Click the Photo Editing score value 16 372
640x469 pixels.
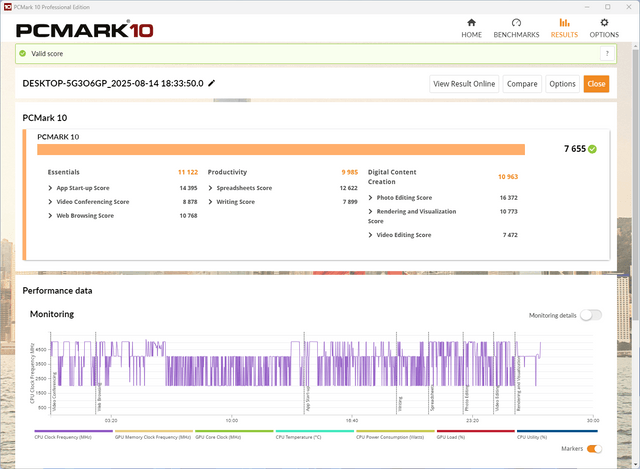click(509, 198)
